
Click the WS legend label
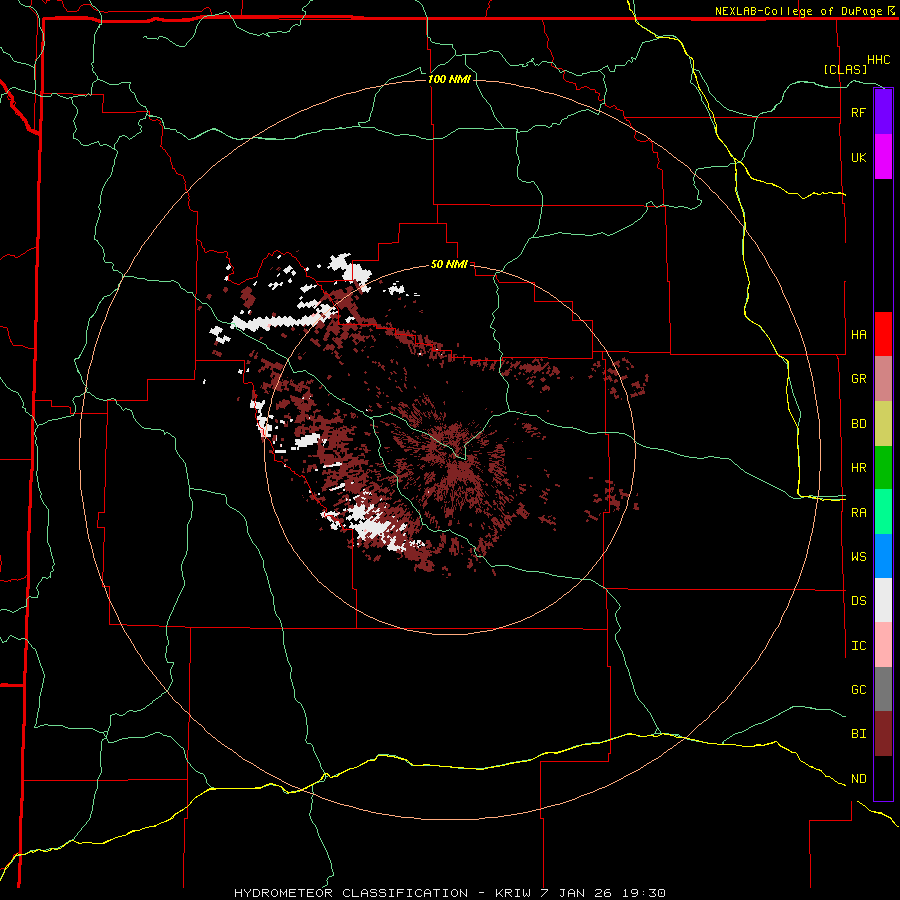[x=858, y=556]
